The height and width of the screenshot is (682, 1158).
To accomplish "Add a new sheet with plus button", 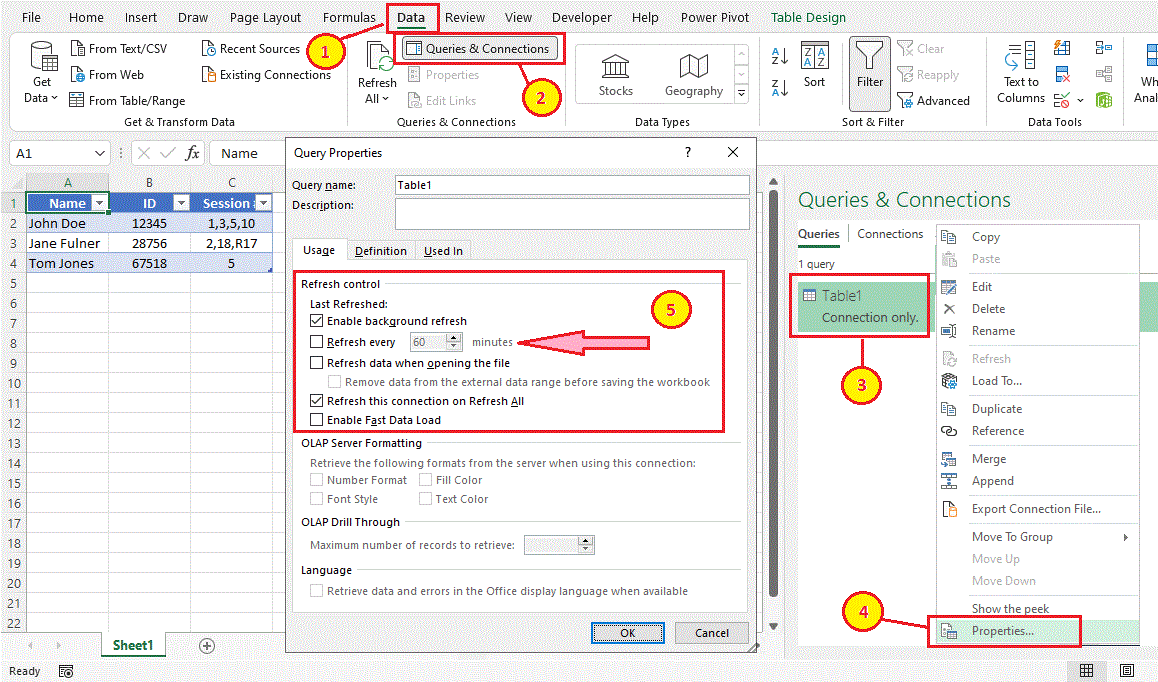I will coord(207,646).
